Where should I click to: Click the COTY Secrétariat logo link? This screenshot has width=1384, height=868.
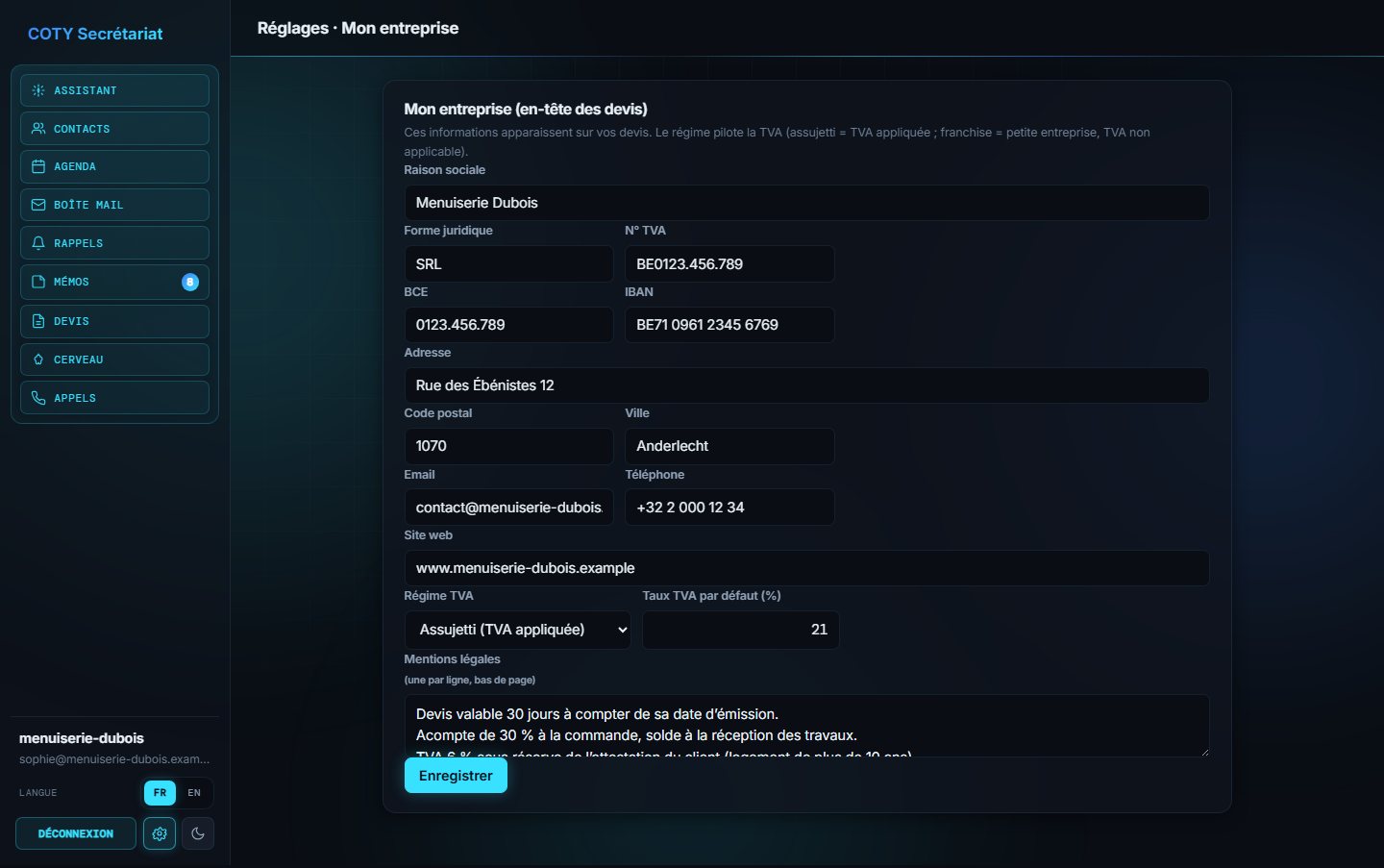(95, 34)
